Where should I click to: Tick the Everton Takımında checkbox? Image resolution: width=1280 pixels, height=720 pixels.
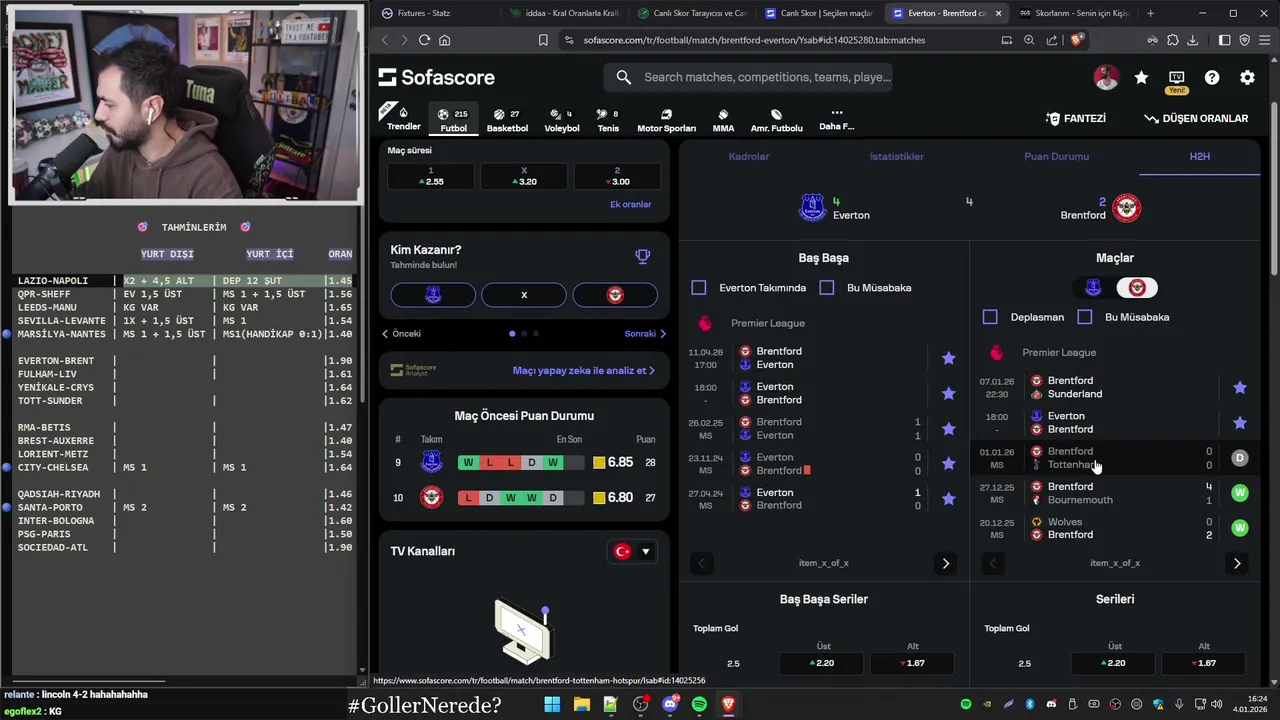pyautogui.click(x=699, y=288)
